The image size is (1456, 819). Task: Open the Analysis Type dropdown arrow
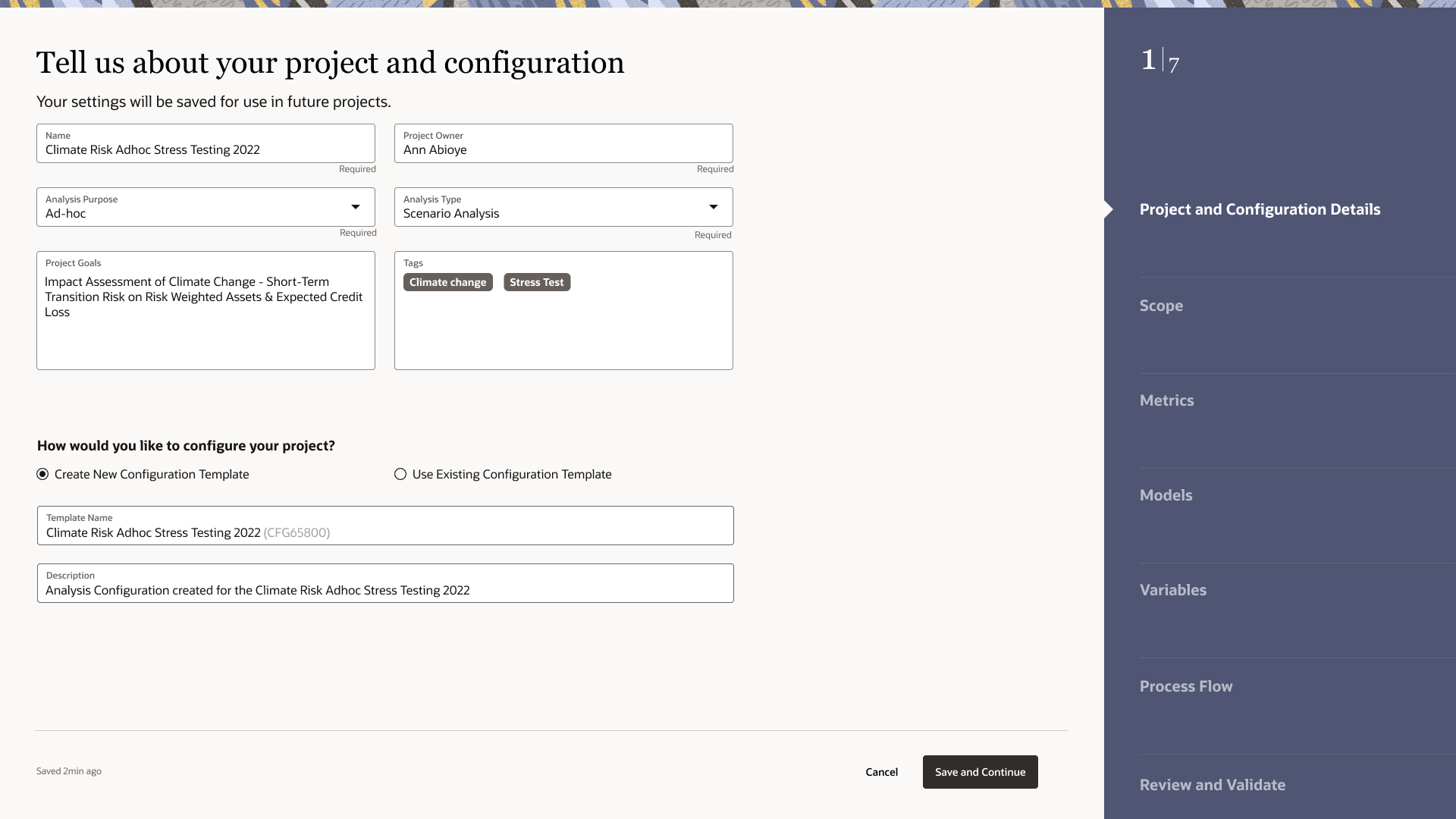click(x=713, y=207)
